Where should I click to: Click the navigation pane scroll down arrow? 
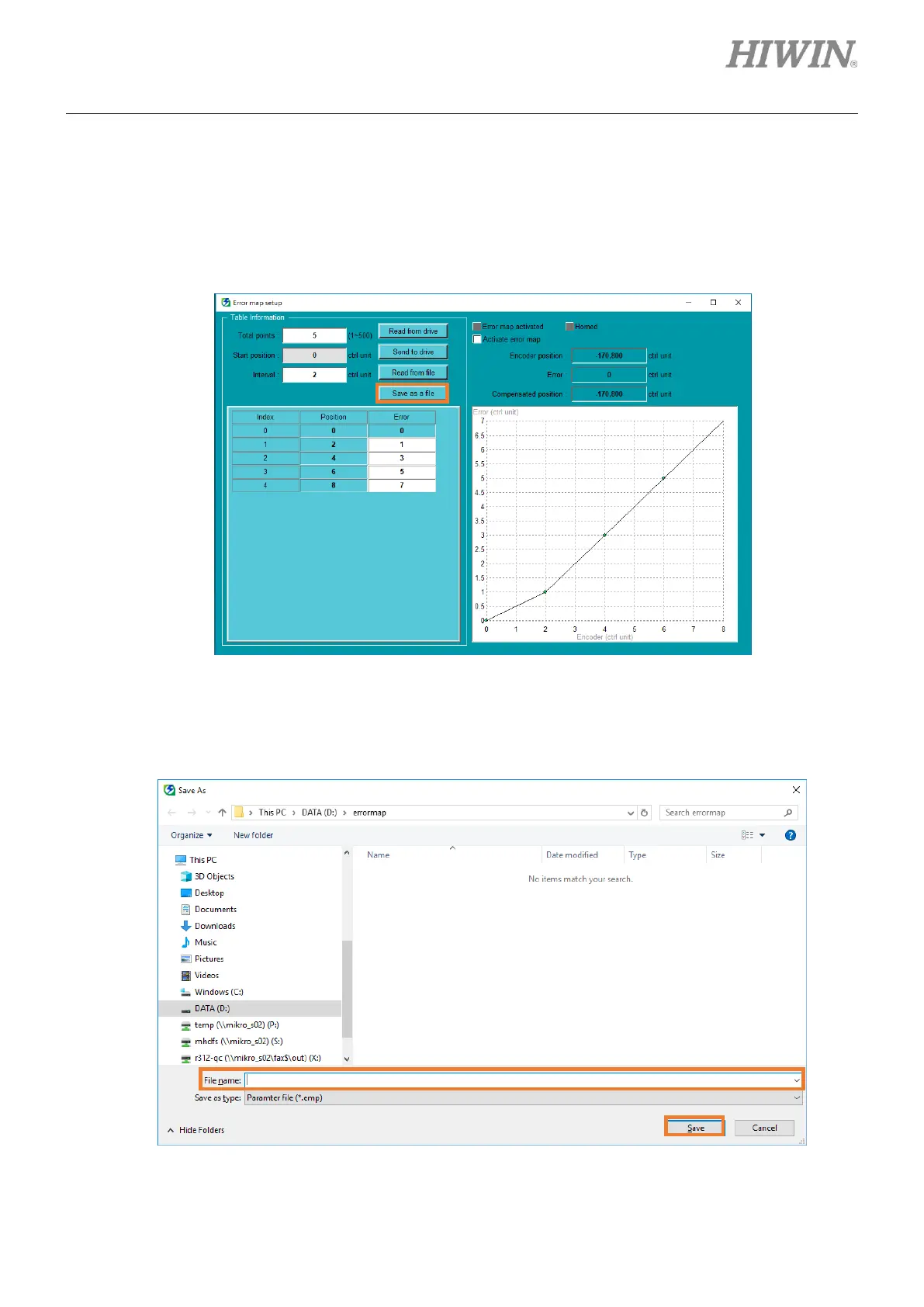347,1059
